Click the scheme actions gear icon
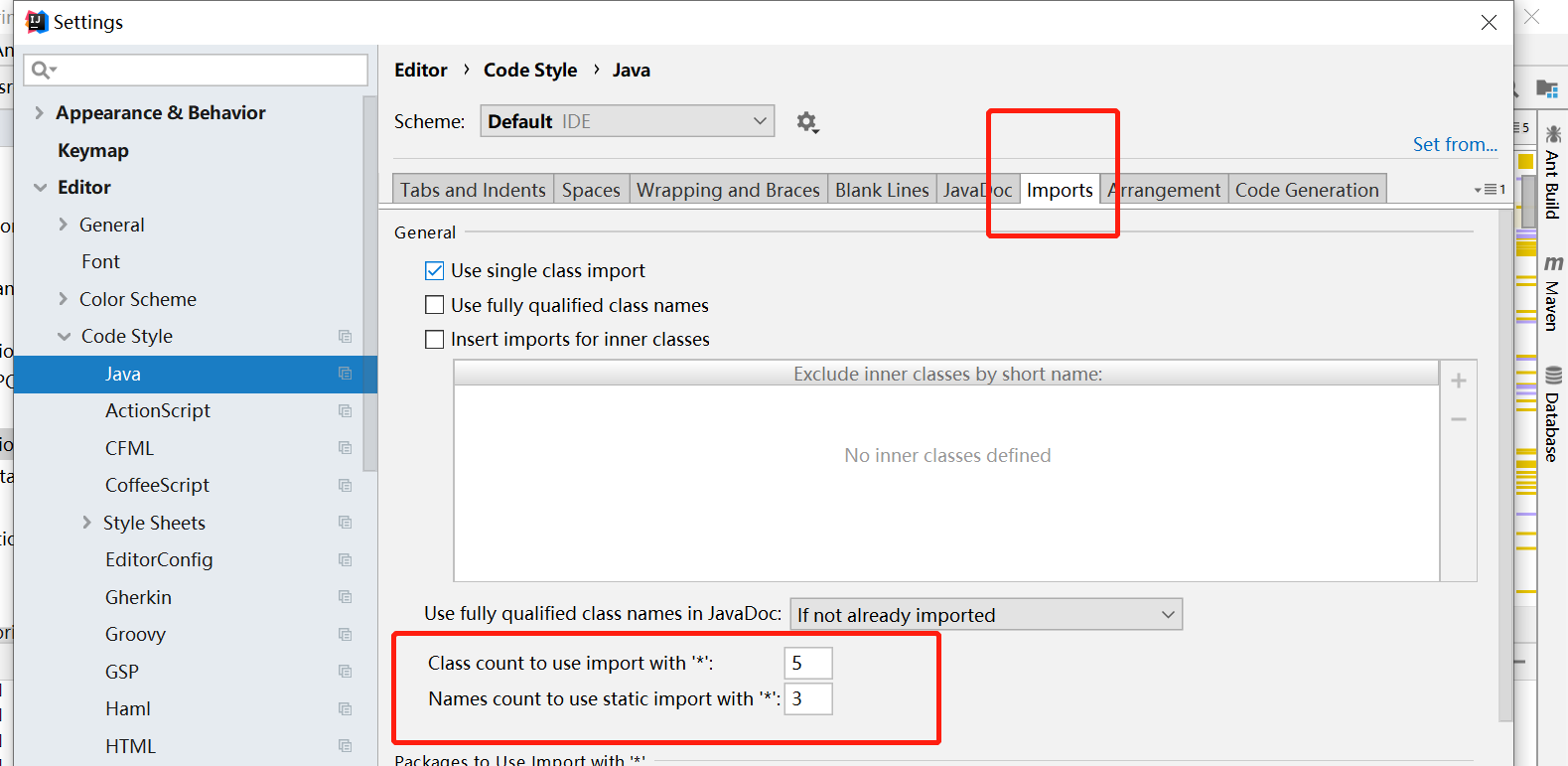This screenshot has height=766, width=1568. pos(806,122)
